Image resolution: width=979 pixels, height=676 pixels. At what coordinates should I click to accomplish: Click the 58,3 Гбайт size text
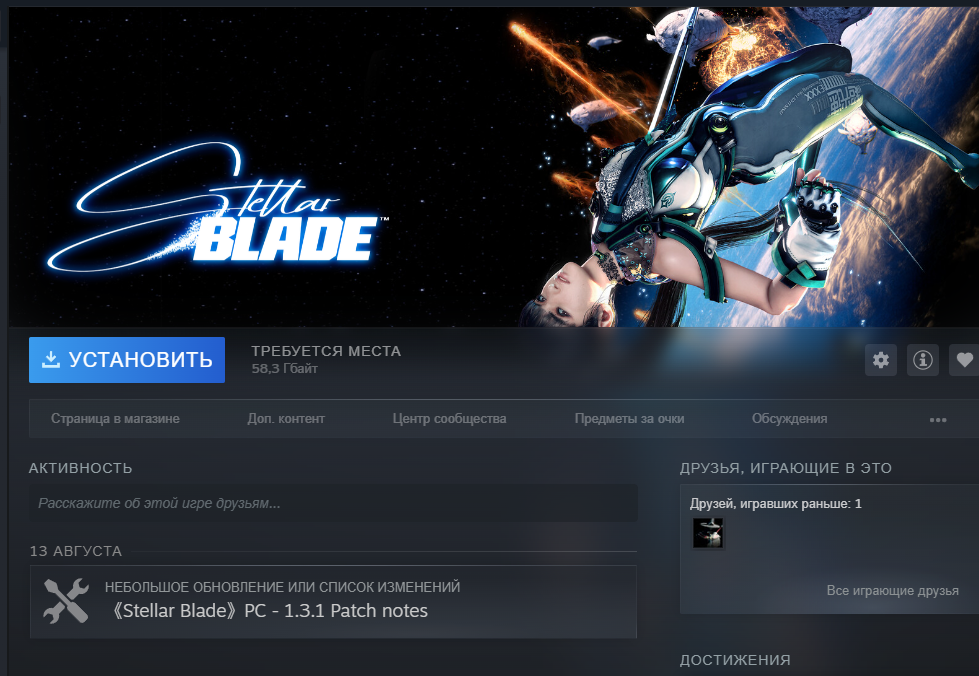click(x=285, y=369)
